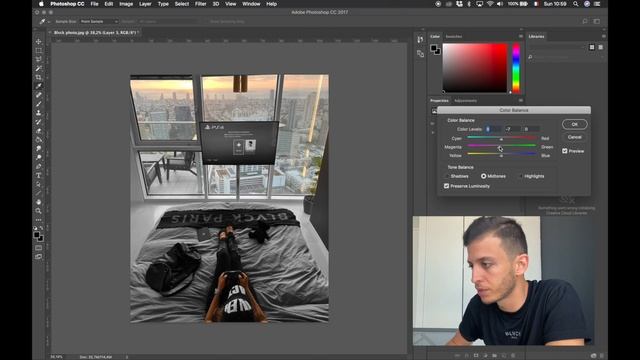Switch Libraries to list view
Image resolution: width=640 pixels, height=360 pixels.
(600, 47)
